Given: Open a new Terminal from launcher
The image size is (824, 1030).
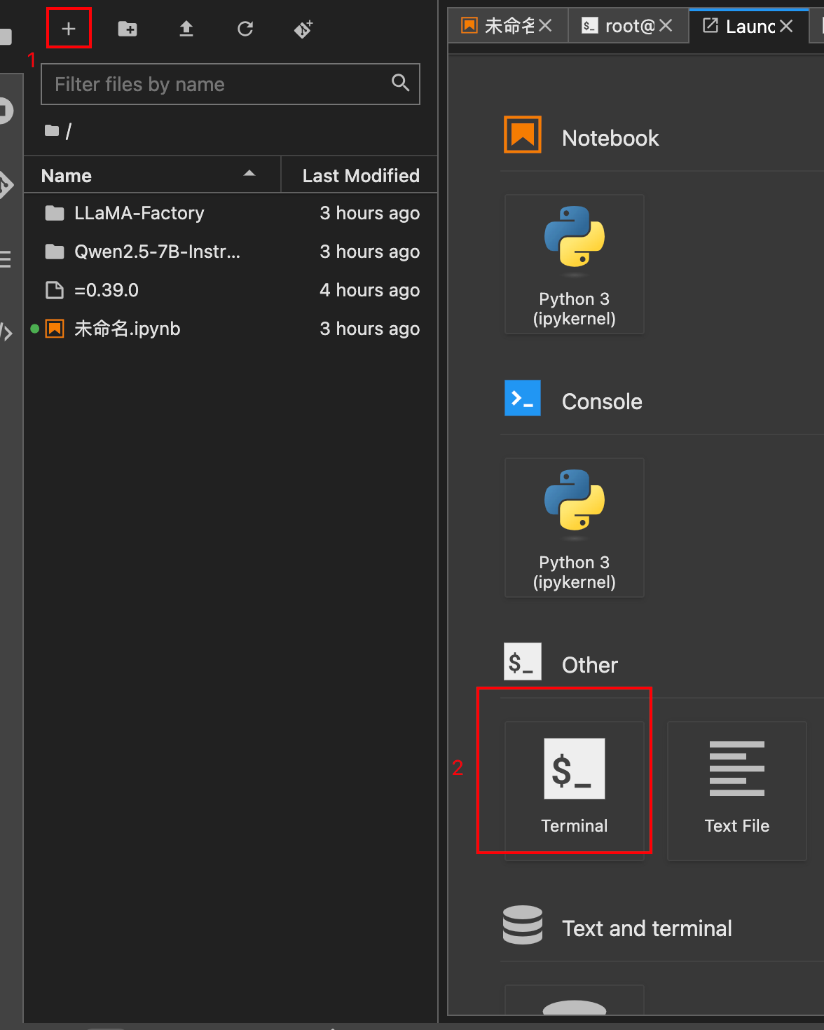Looking at the screenshot, I should coord(574,791).
